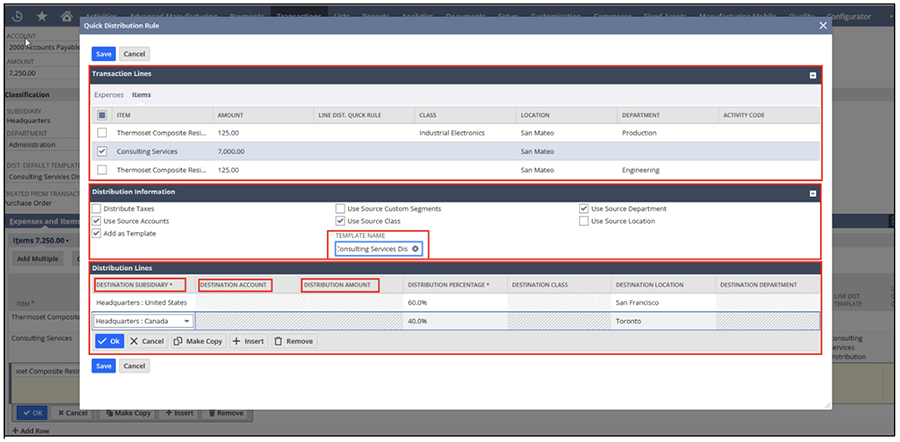Collapse the Distribution Information section
This screenshot has height=442, width=900.
(x=812, y=192)
